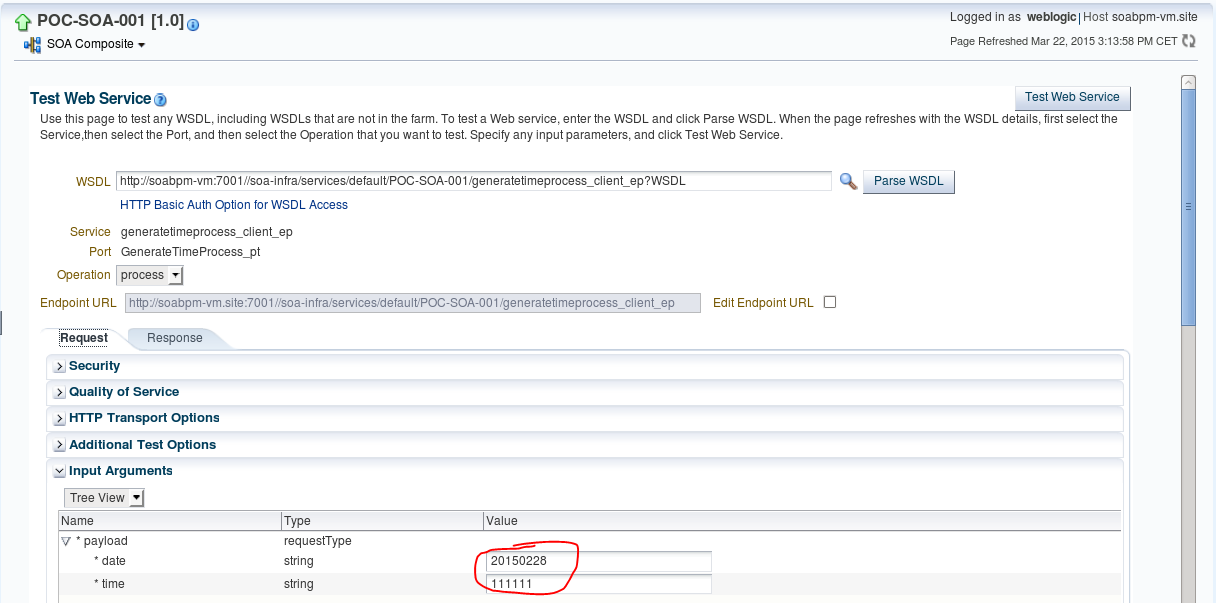Click the vertical scrollbar thumb
The image size is (1216, 603).
tap(1188, 208)
